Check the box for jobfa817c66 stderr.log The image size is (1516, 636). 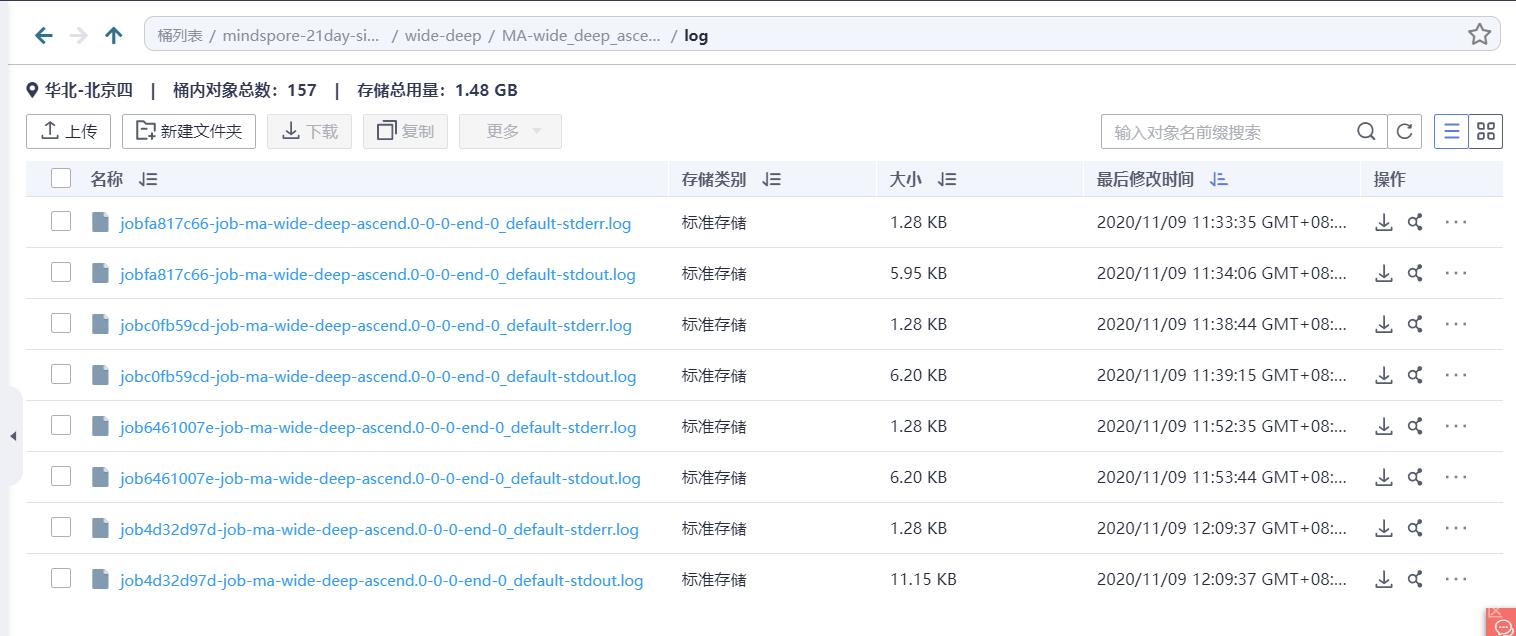(61, 221)
